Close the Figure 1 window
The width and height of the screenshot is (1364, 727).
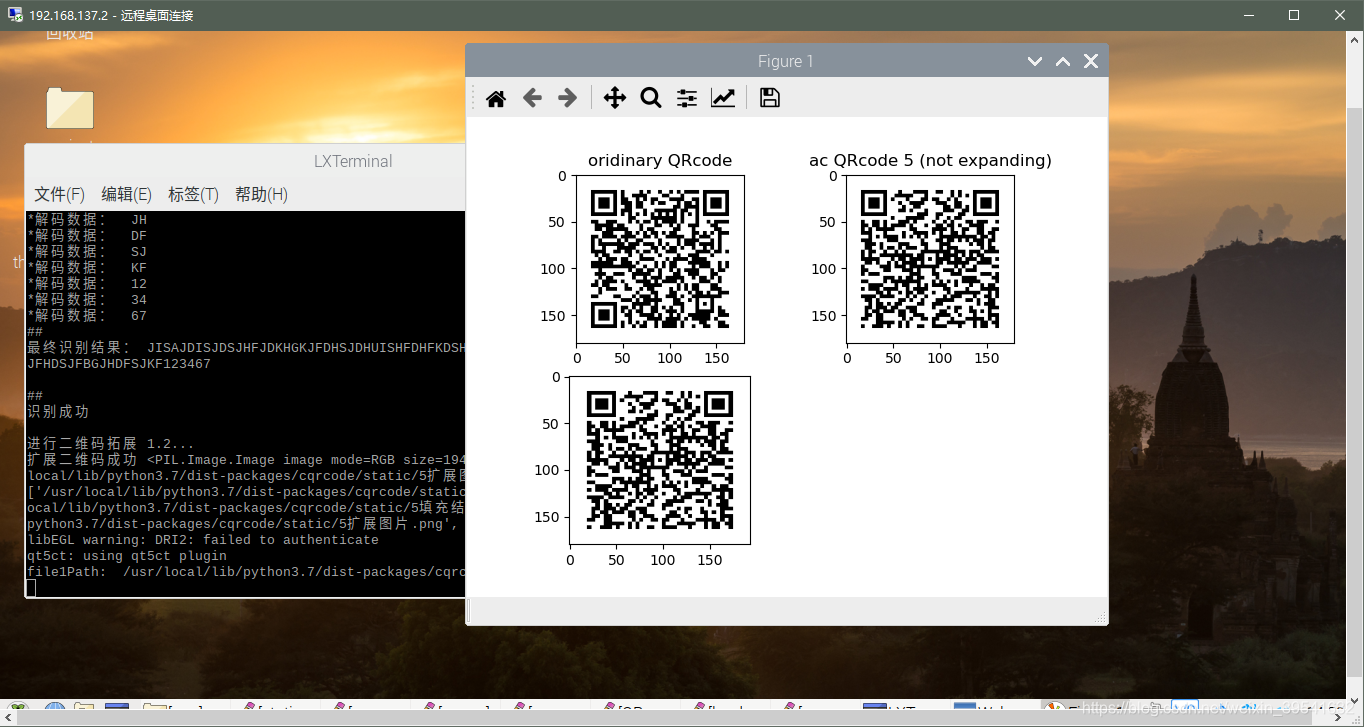1091,61
